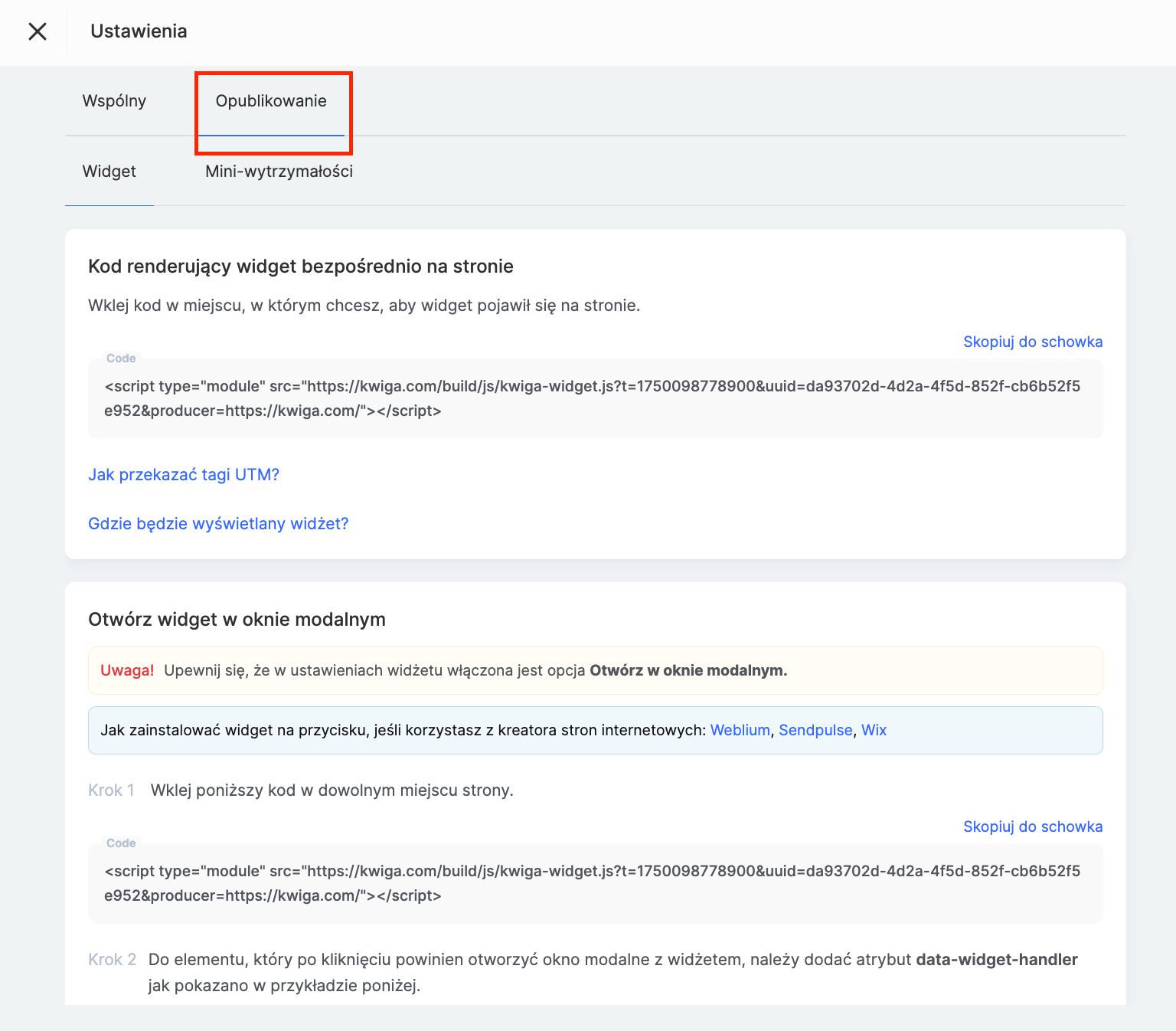This screenshot has width=1176, height=1031.
Task: Copy the direct render code to clipboard
Action: coord(1033,342)
